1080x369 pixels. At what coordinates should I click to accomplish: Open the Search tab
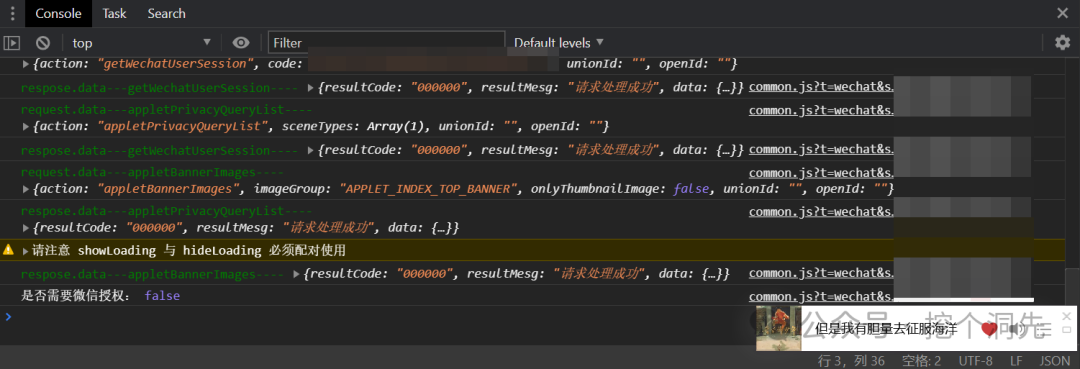pyautogui.click(x=166, y=13)
